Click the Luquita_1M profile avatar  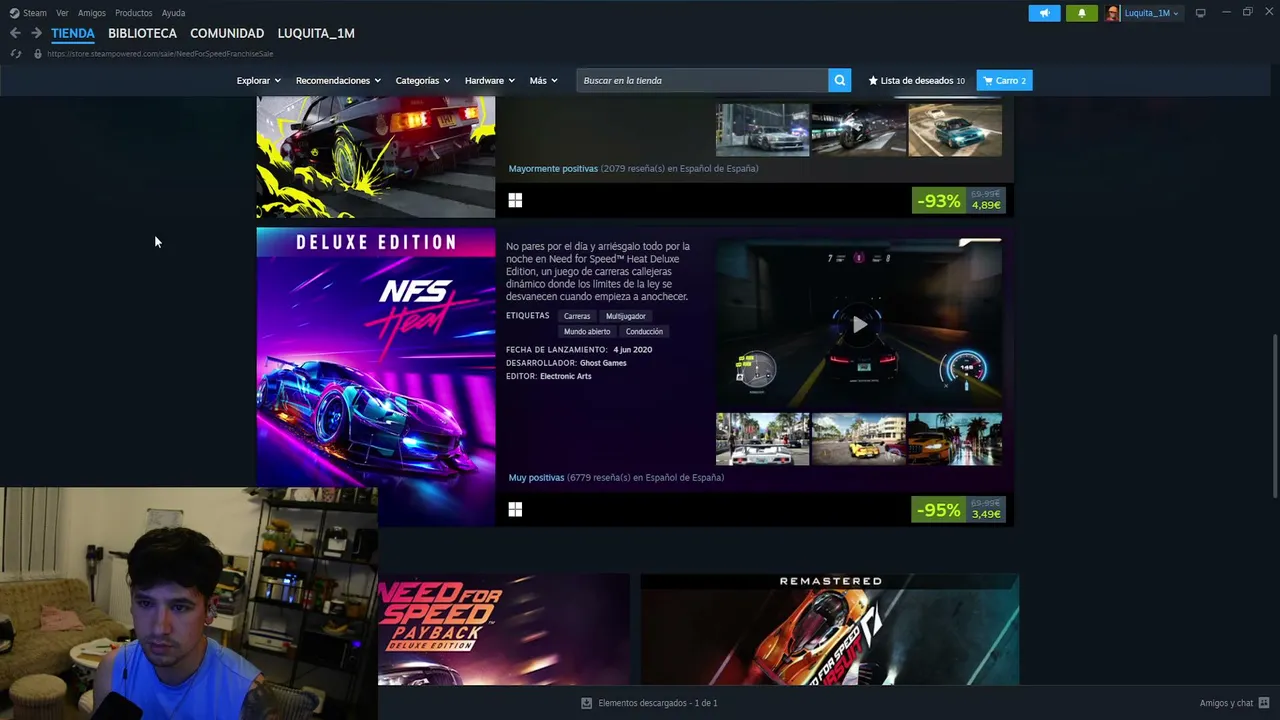coord(1112,13)
